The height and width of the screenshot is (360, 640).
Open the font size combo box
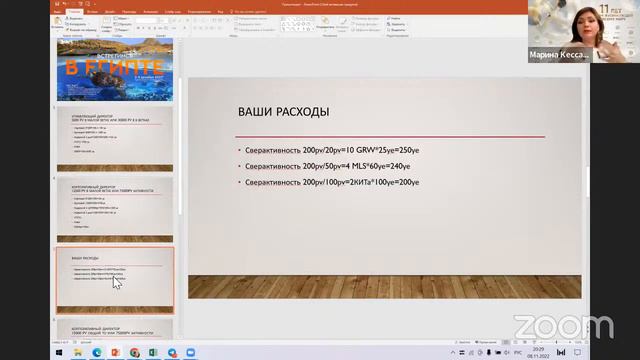(164, 20)
